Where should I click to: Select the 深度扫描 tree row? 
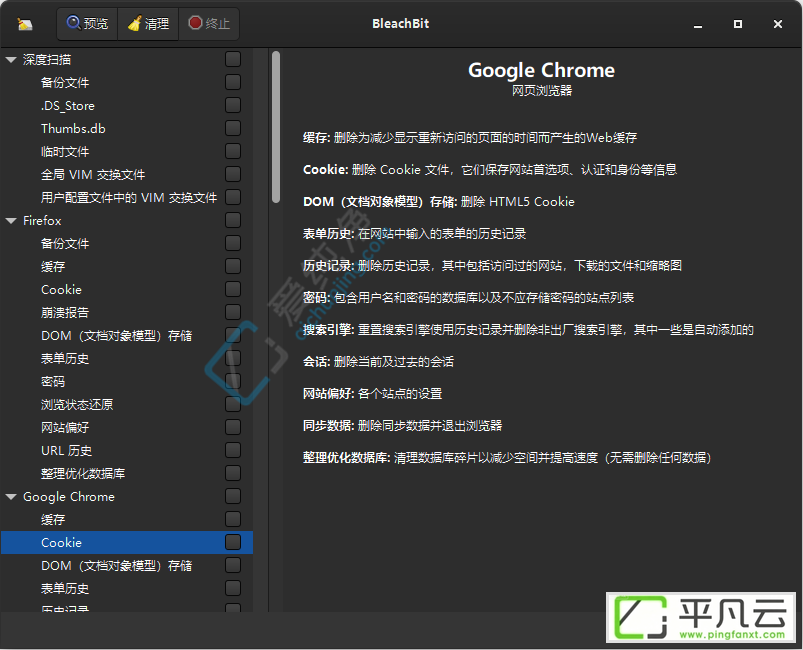[x=126, y=59]
